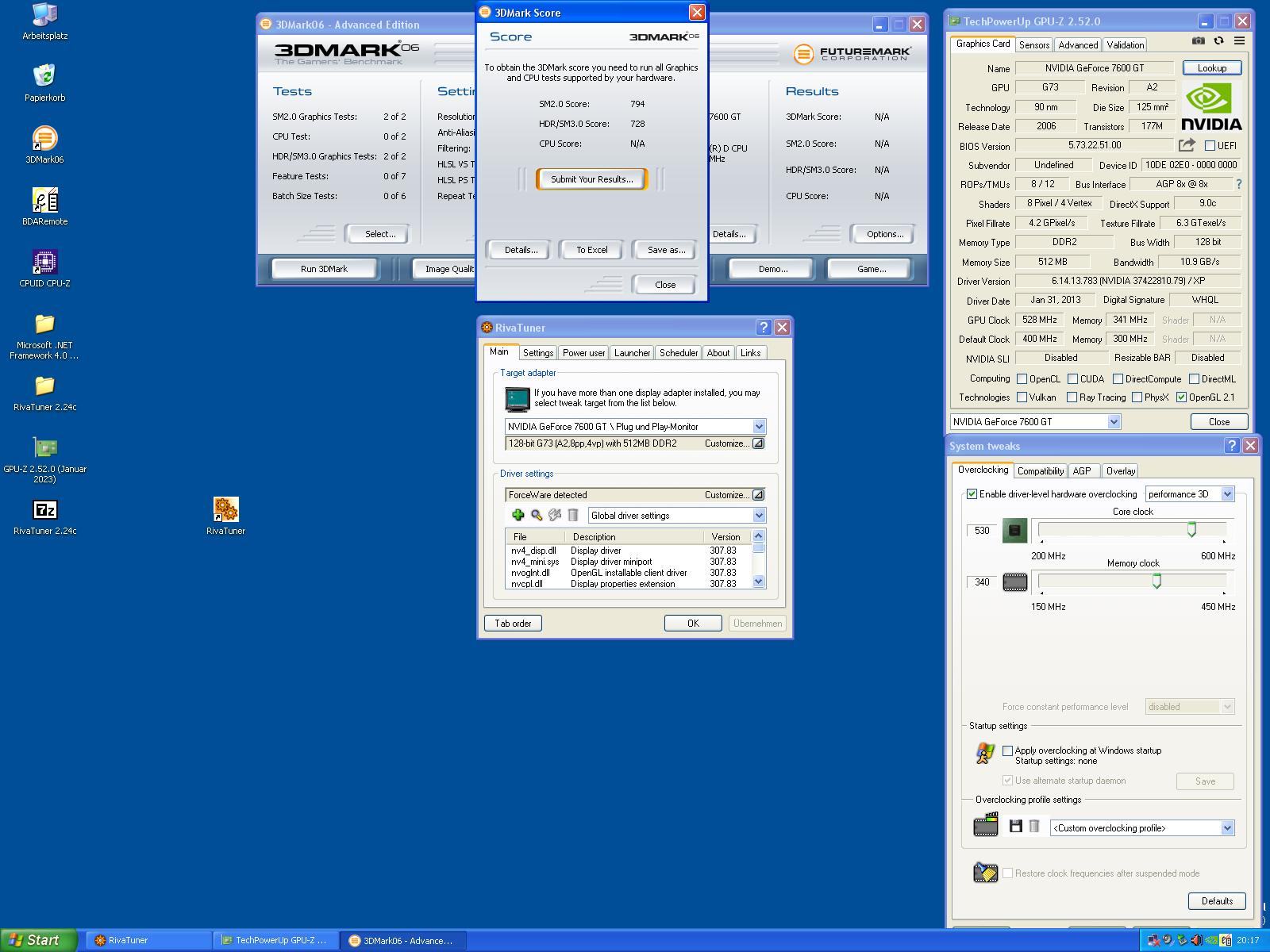1270x952 pixels.
Task: Toggle the OpenGL 2.1 checkbox
Action: [1181, 397]
